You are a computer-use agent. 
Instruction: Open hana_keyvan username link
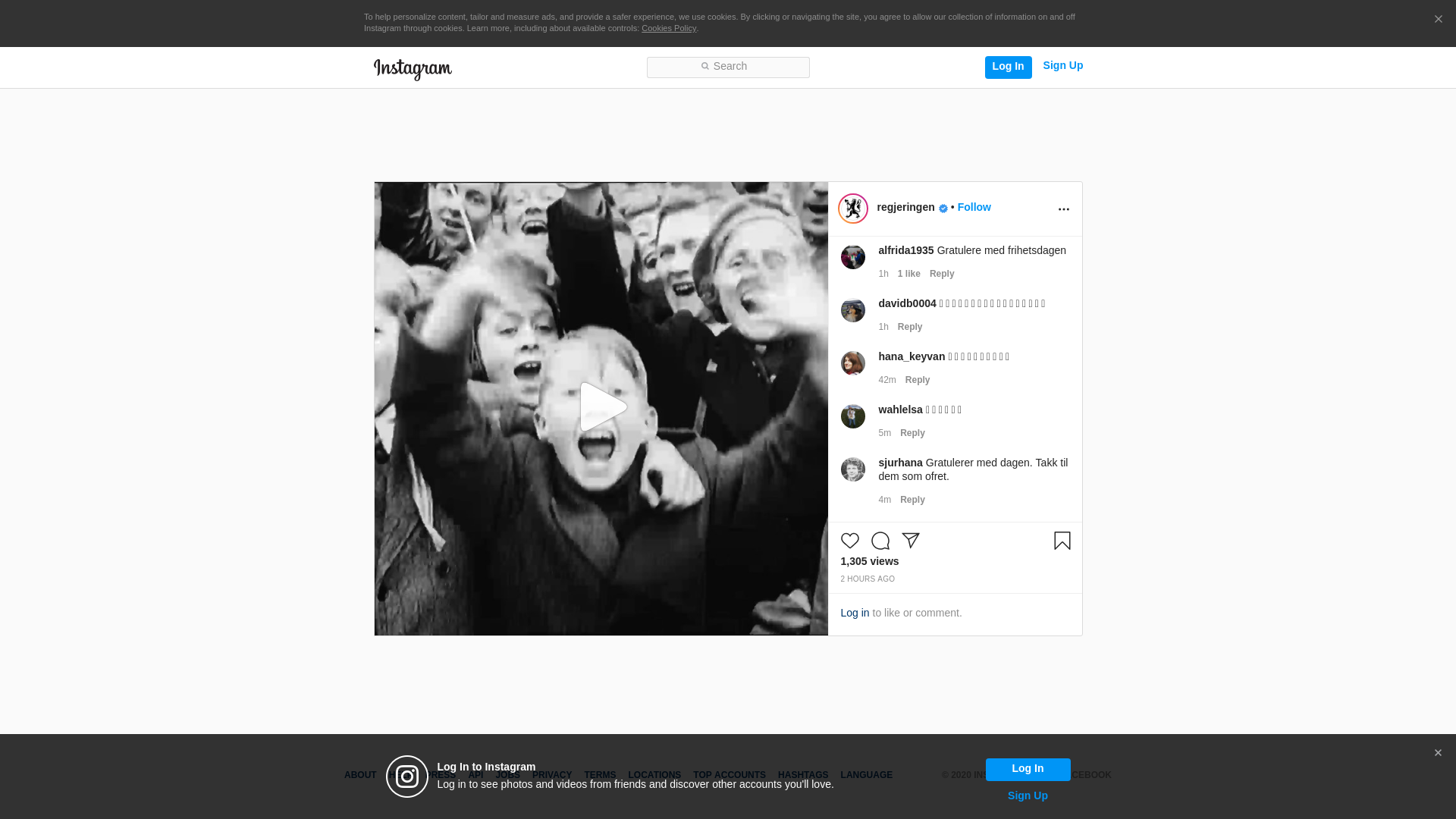point(912,356)
